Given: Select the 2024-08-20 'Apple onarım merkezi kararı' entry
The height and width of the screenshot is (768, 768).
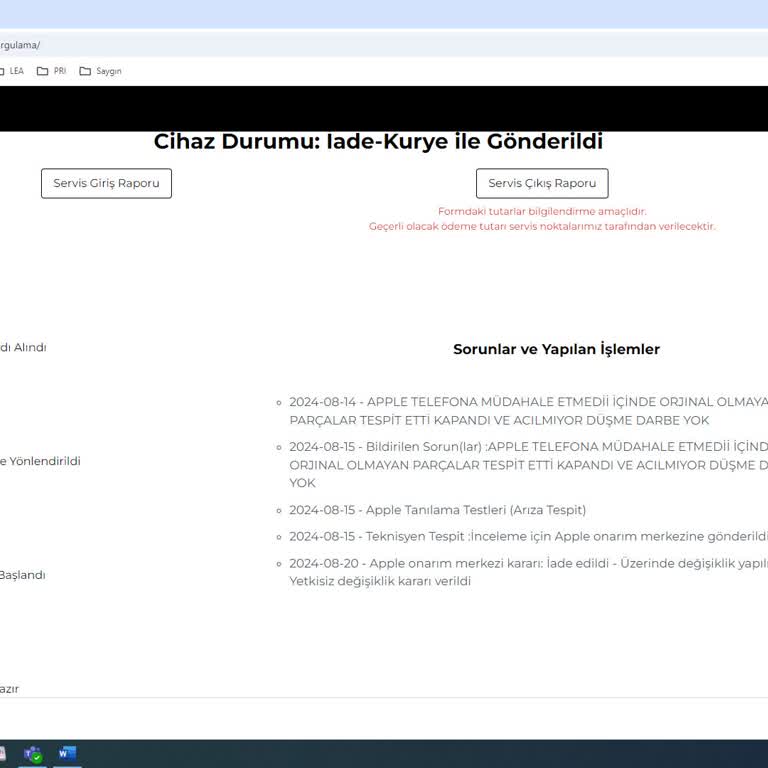Looking at the screenshot, I should coord(528,572).
